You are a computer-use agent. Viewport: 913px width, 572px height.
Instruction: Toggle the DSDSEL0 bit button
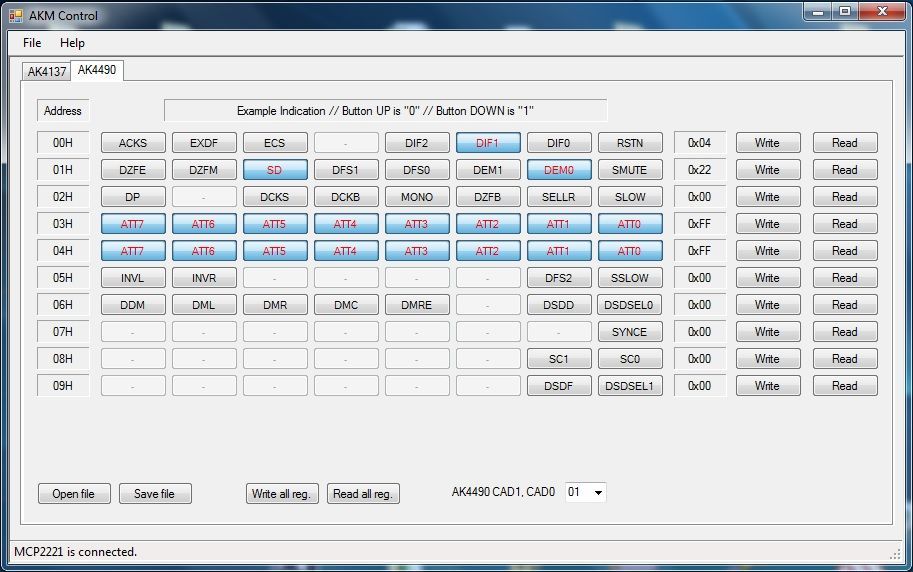click(630, 305)
